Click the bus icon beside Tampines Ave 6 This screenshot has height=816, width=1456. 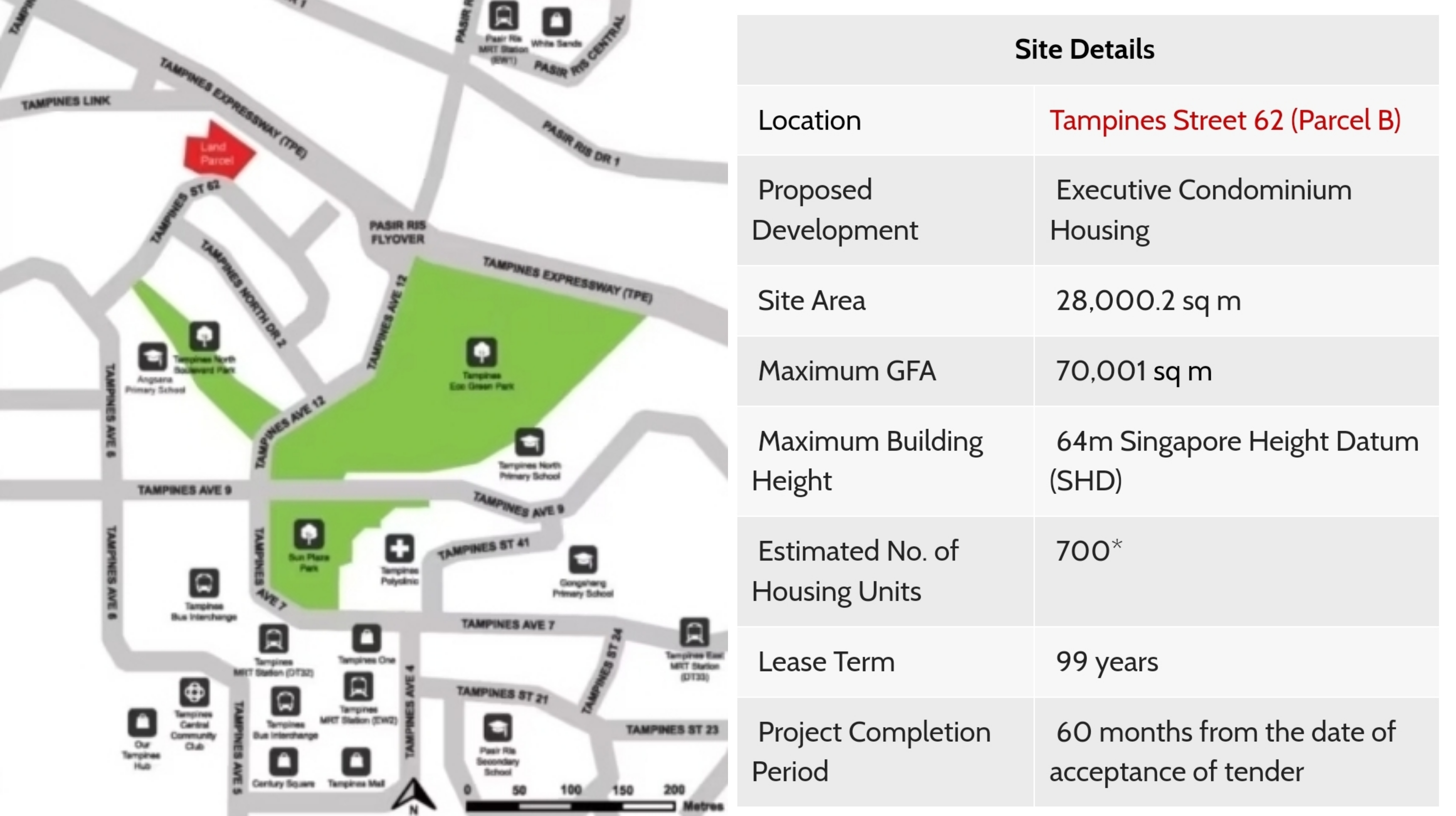pos(204,583)
